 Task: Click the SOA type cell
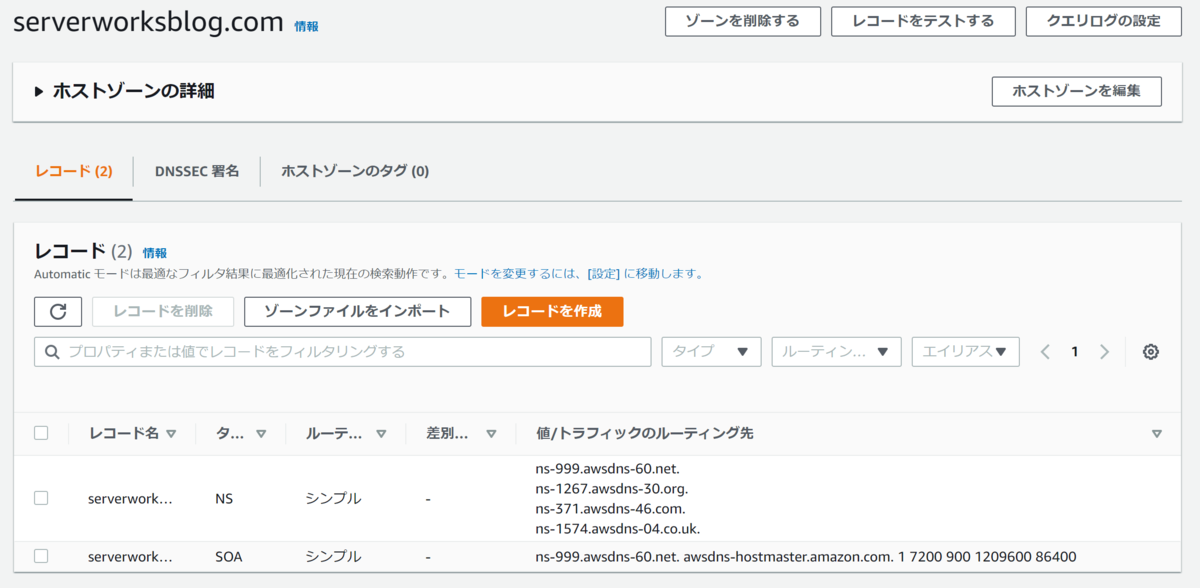point(229,556)
